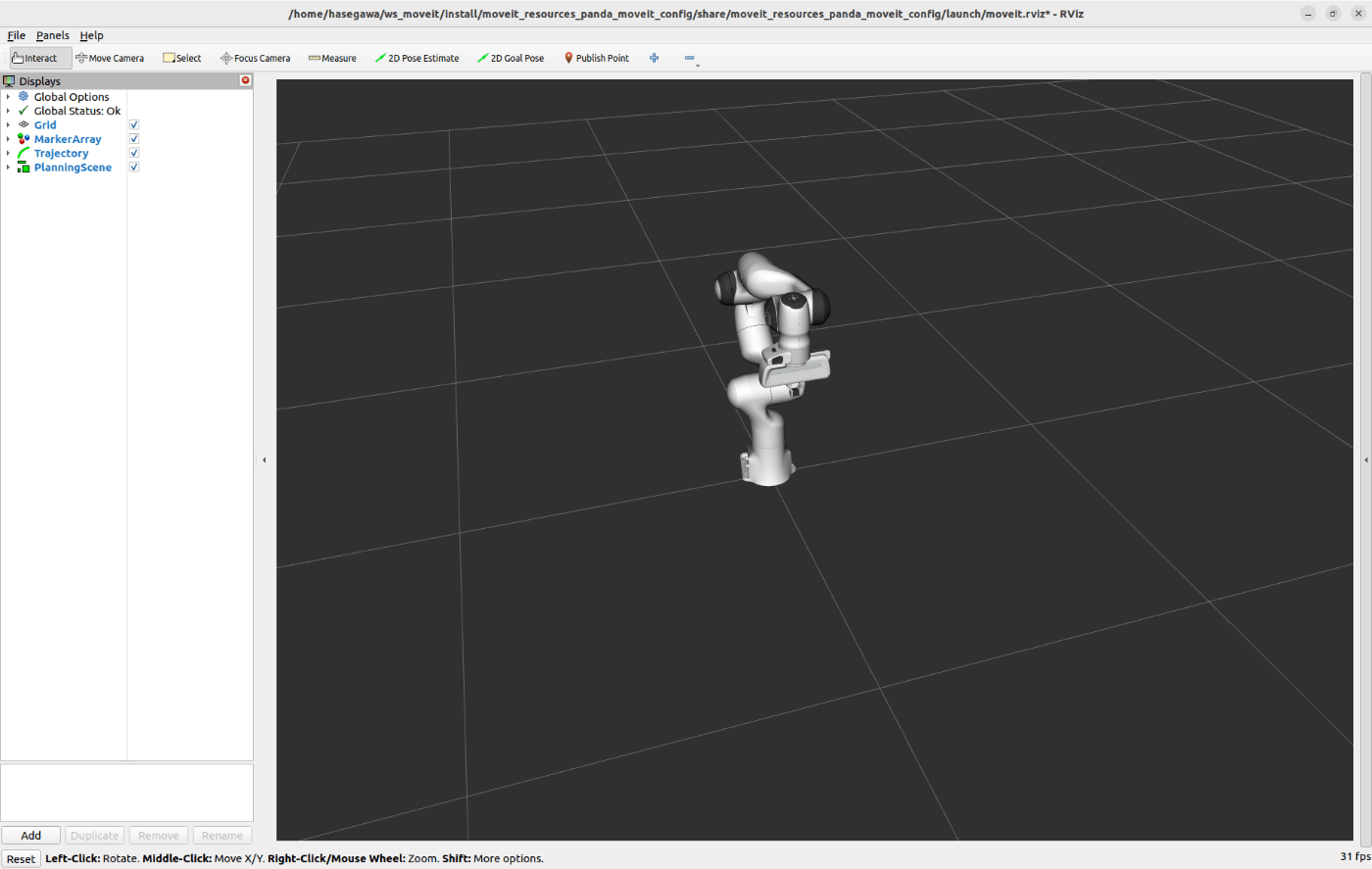Image resolution: width=1372 pixels, height=869 pixels.
Task: Expand the Global Options tree item
Action: [x=8, y=97]
